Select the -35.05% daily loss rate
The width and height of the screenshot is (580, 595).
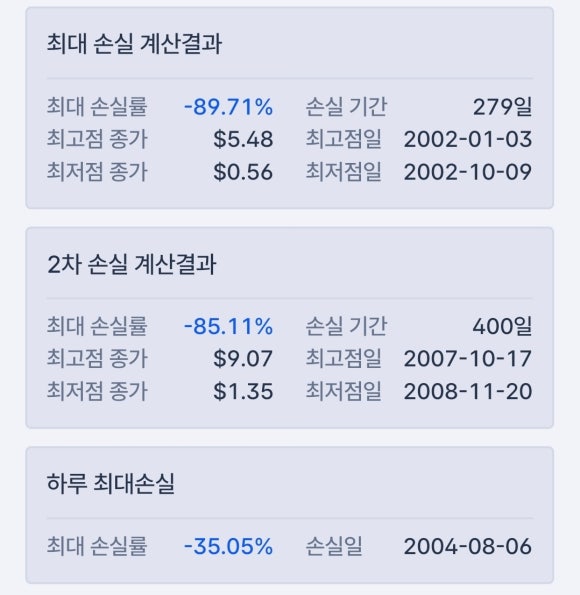coord(229,546)
